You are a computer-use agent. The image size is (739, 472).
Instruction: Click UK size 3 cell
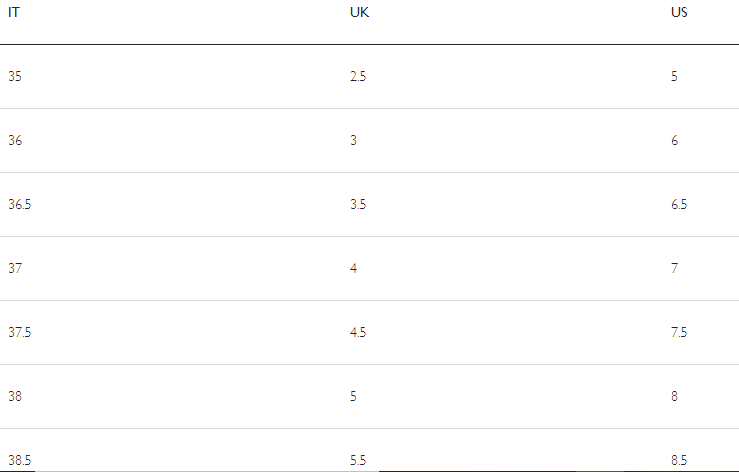pos(354,141)
